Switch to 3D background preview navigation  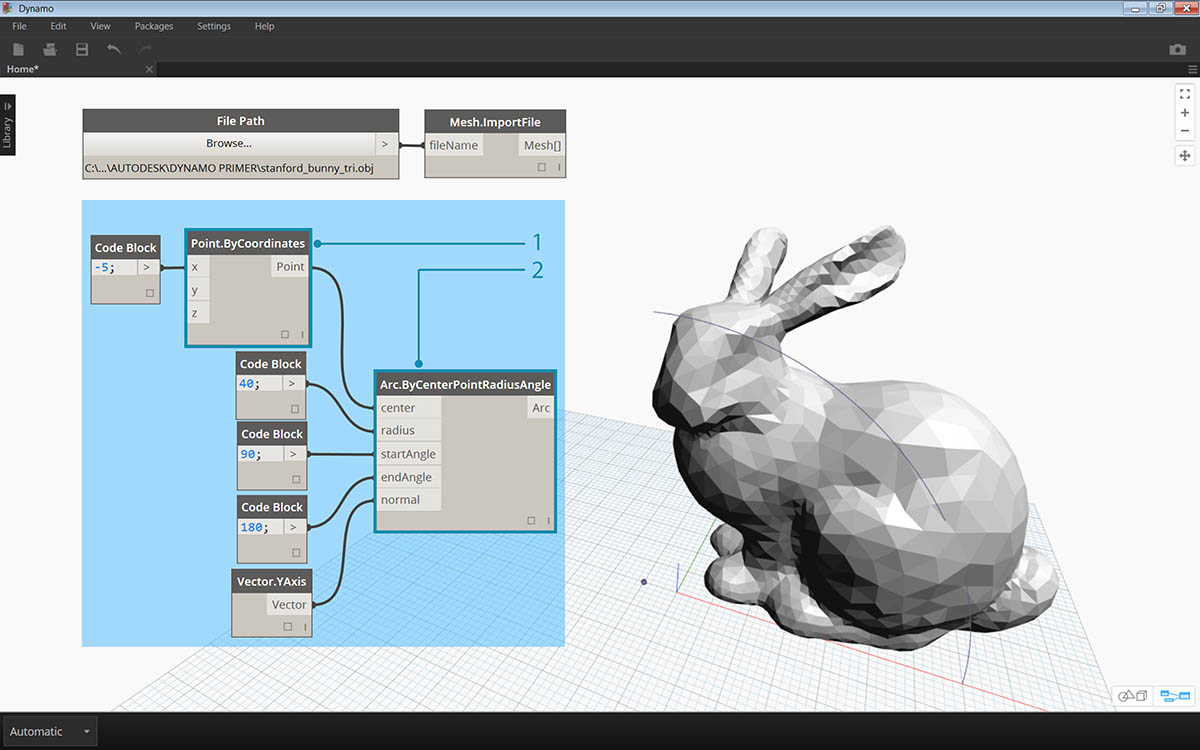[1132, 695]
